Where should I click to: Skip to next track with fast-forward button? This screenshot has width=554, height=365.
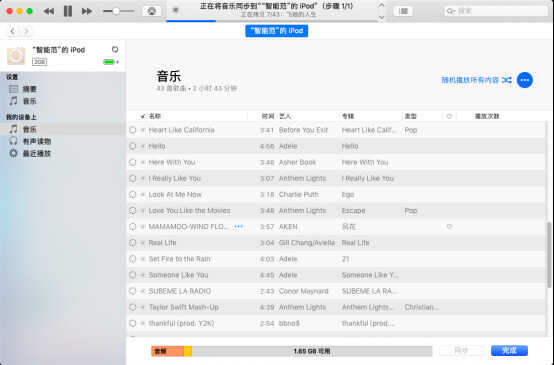click(87, 11)
